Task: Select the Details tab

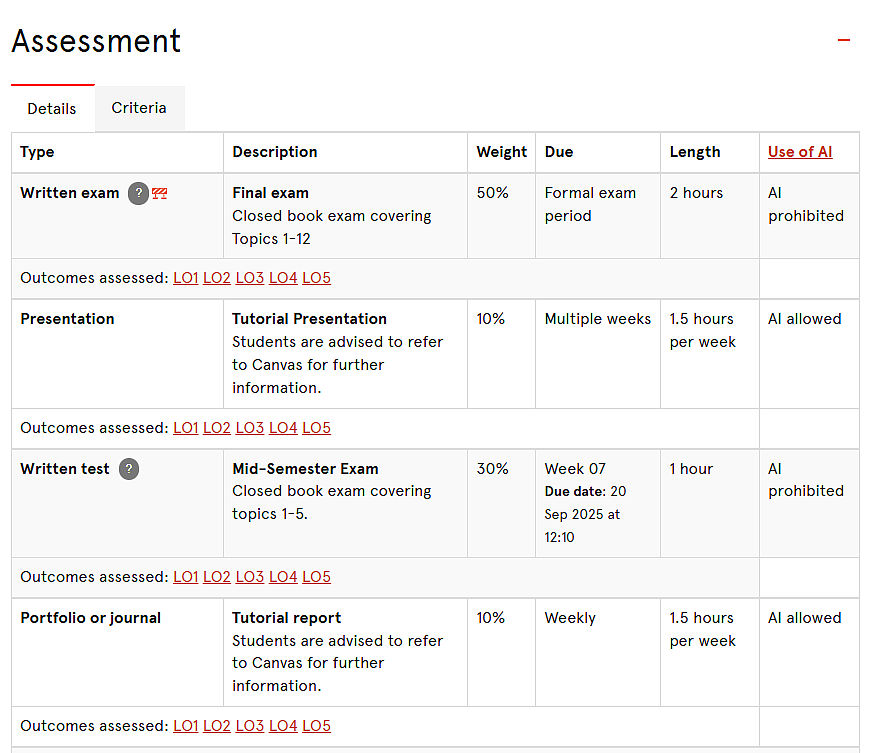Action: pos(52,109)
